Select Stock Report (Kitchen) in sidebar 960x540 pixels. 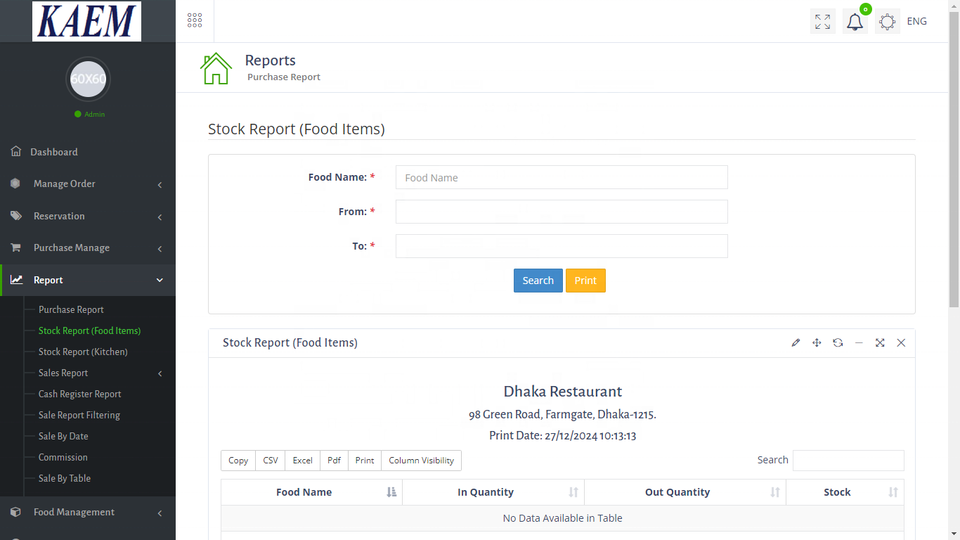(x=83, y=352)
